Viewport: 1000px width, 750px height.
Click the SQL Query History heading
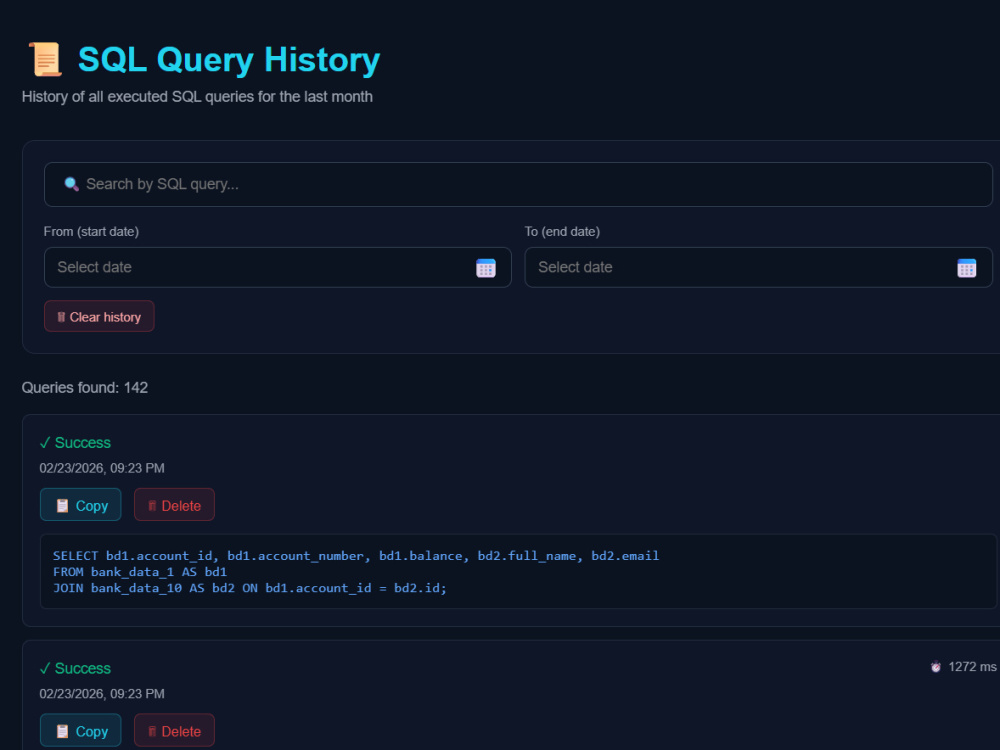(229, 60)
